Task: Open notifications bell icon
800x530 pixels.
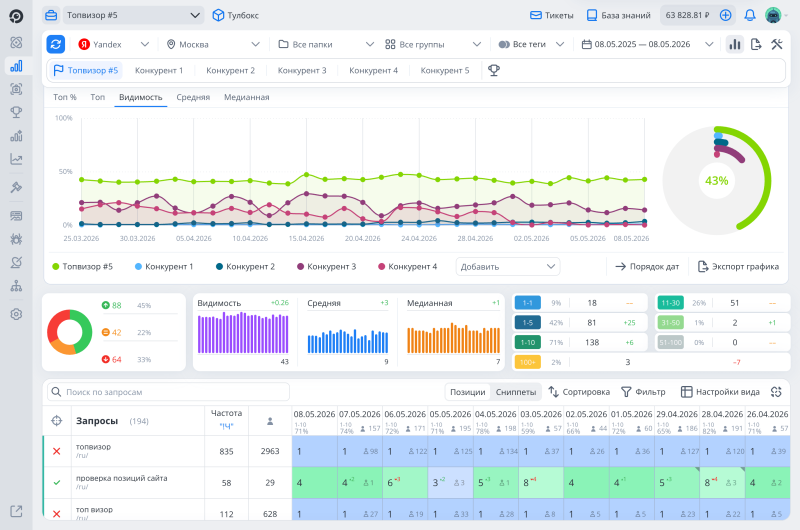Action: [749, 15]
